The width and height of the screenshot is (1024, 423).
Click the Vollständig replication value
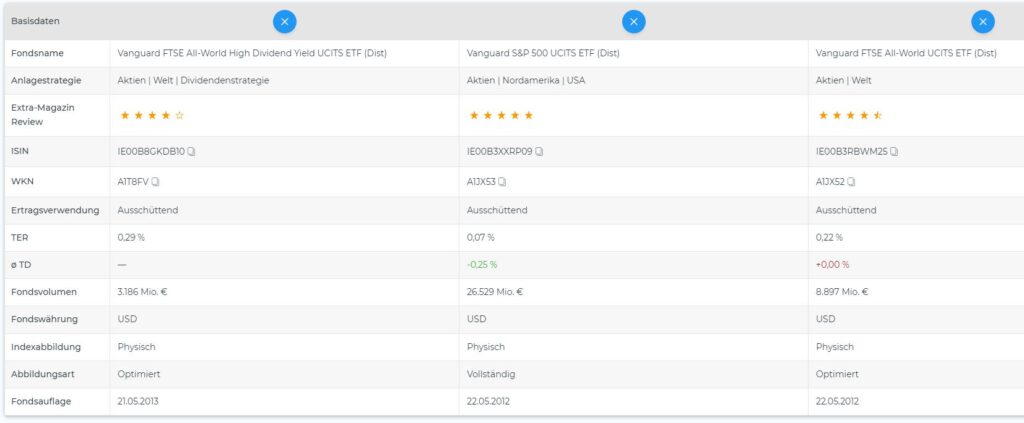tap(490, 374)
